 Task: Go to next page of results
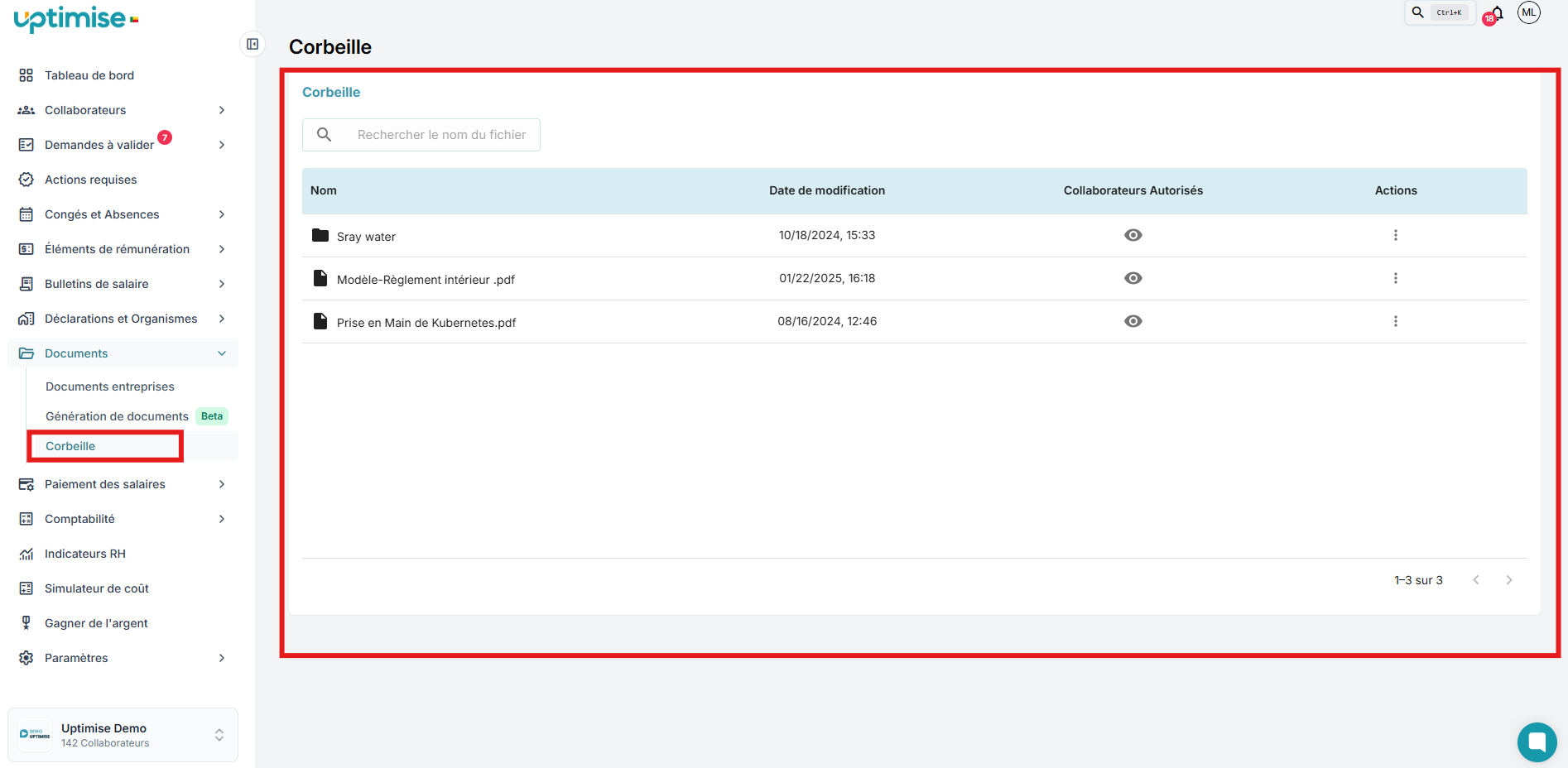pyautogui.click(x=1509, y=580)
